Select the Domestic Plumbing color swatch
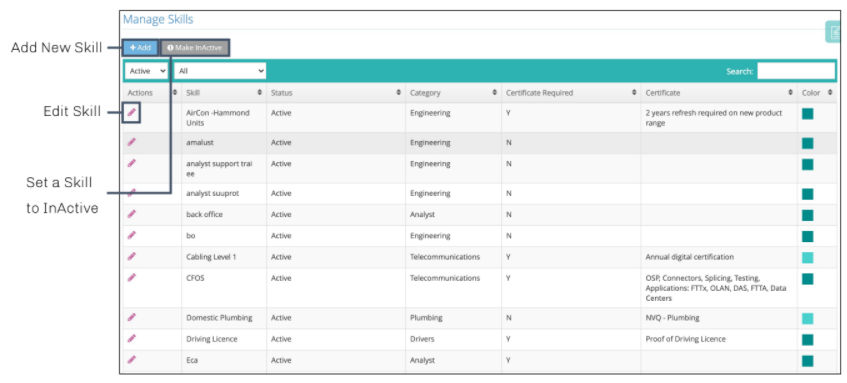Viewport: 847px width, 383px height. point(808,318)
